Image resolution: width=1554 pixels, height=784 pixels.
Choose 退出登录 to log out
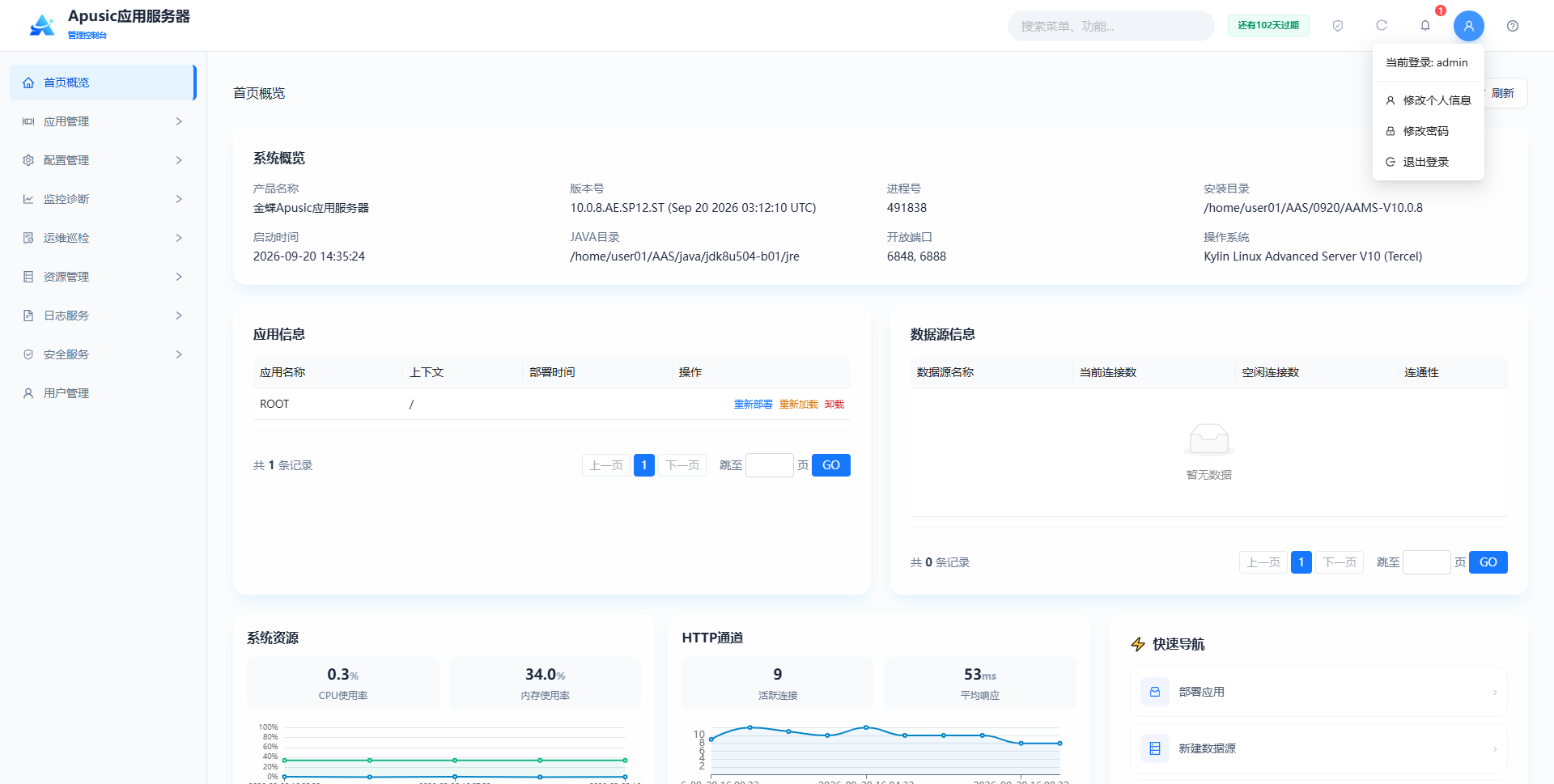tap(1429, 162)
